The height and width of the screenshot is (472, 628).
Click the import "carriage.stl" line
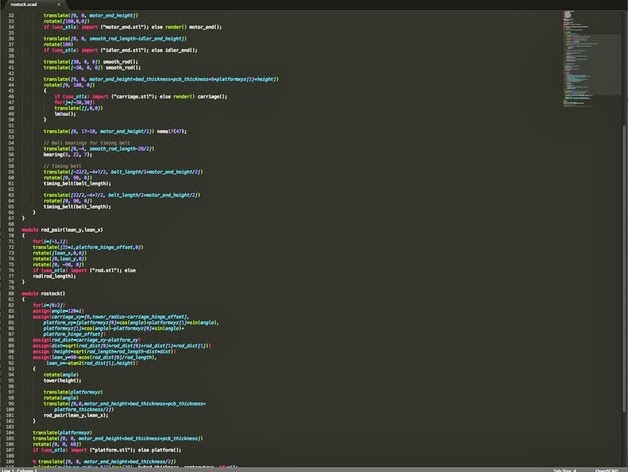pos(141,97)
